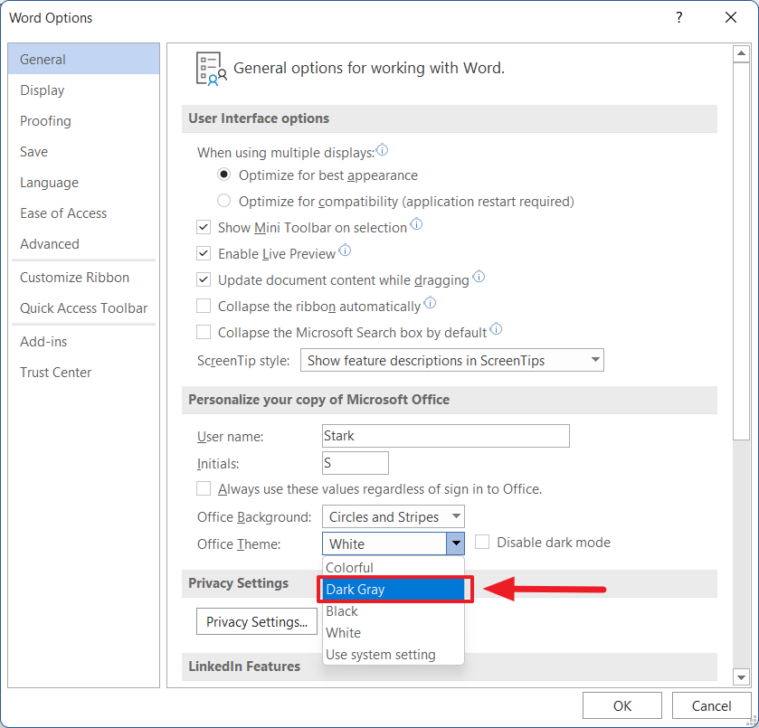Viewport: 759px width, 728px height.
Task: Enable Collapse the ribbon automatically
Action: [203, 306]
